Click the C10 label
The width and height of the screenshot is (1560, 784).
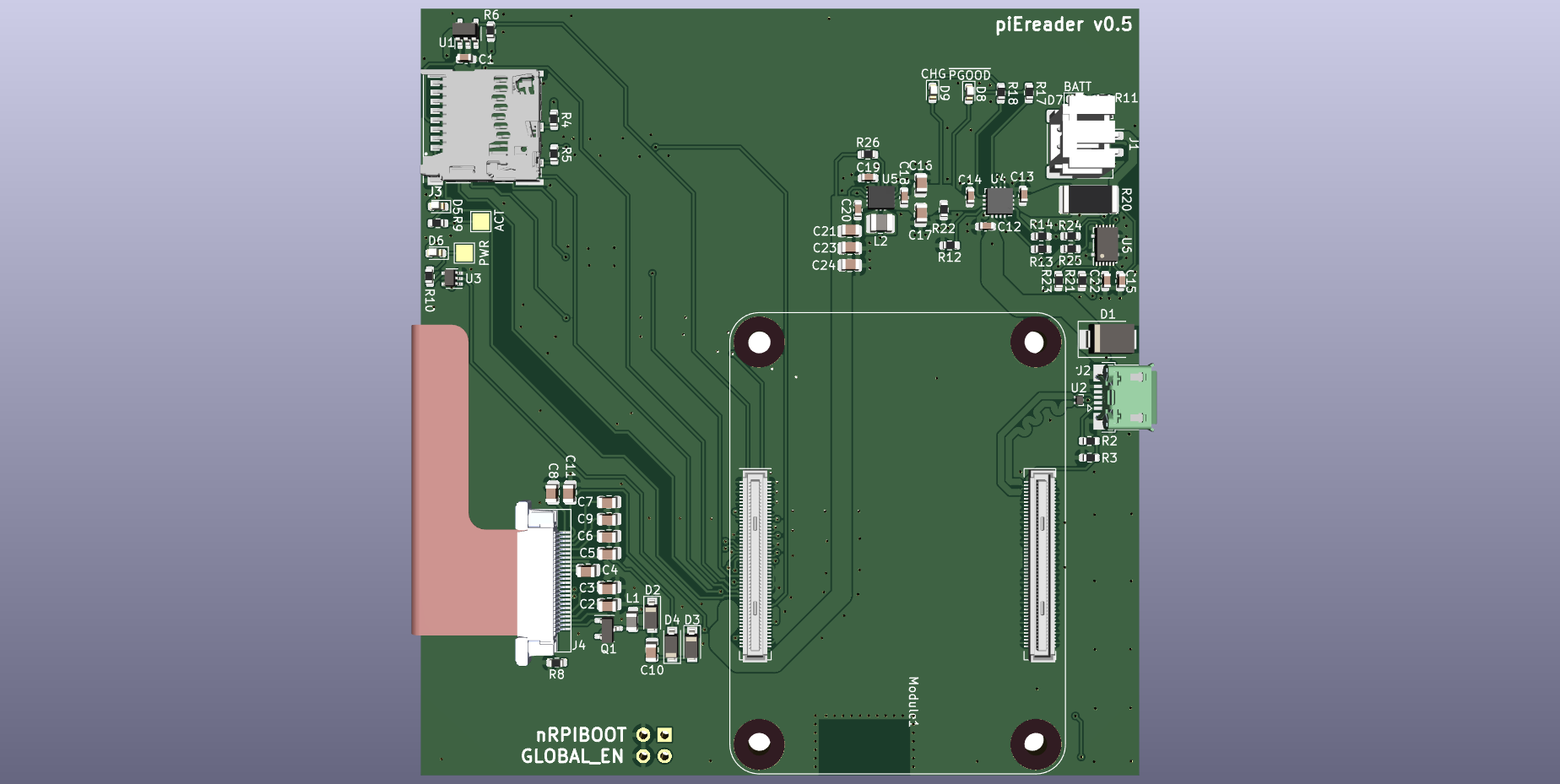[x=652, y=670]
